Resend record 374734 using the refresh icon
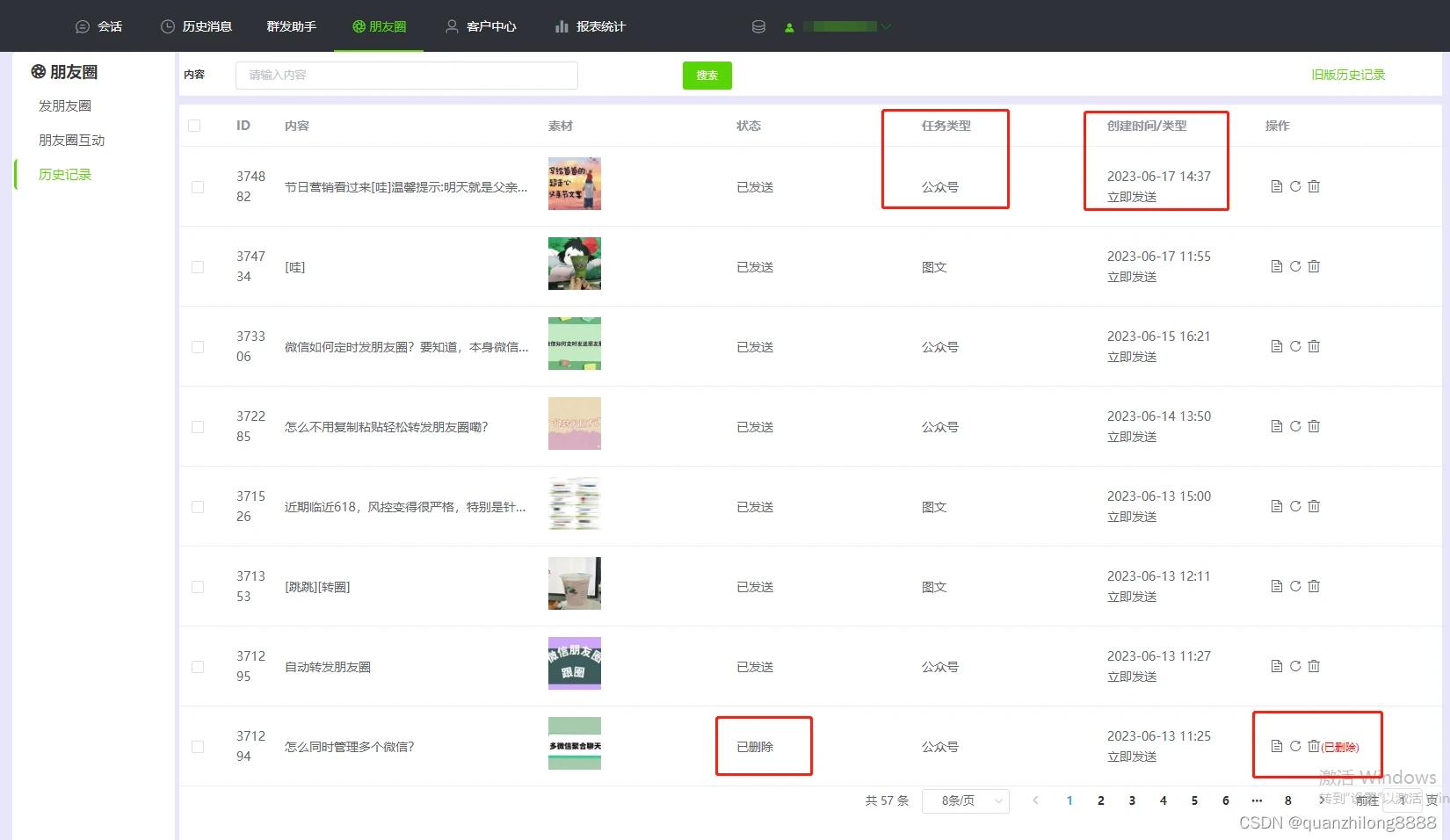 tap(1294, 266)
